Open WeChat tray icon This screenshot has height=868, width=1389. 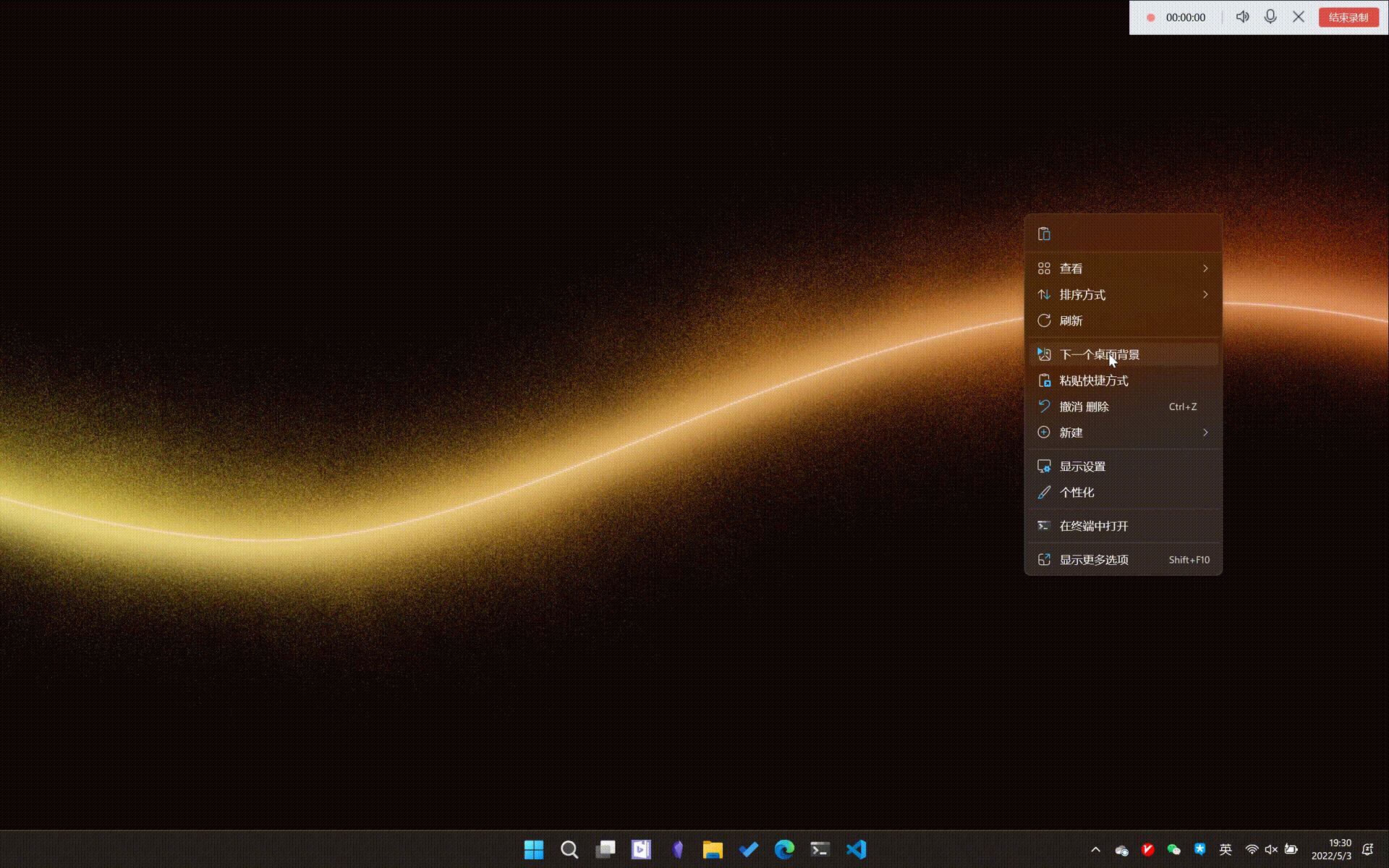click(x=1173, y=849)
